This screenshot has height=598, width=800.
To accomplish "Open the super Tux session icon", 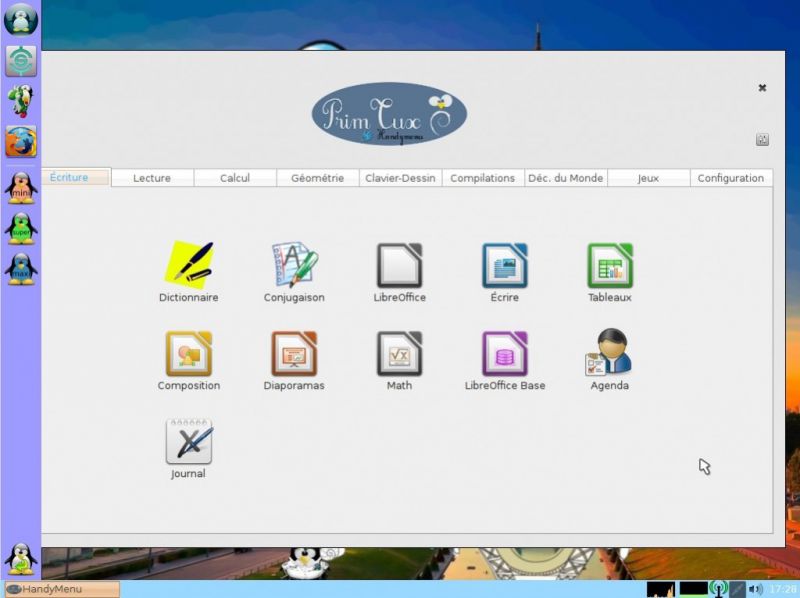I will coord(21,229).
